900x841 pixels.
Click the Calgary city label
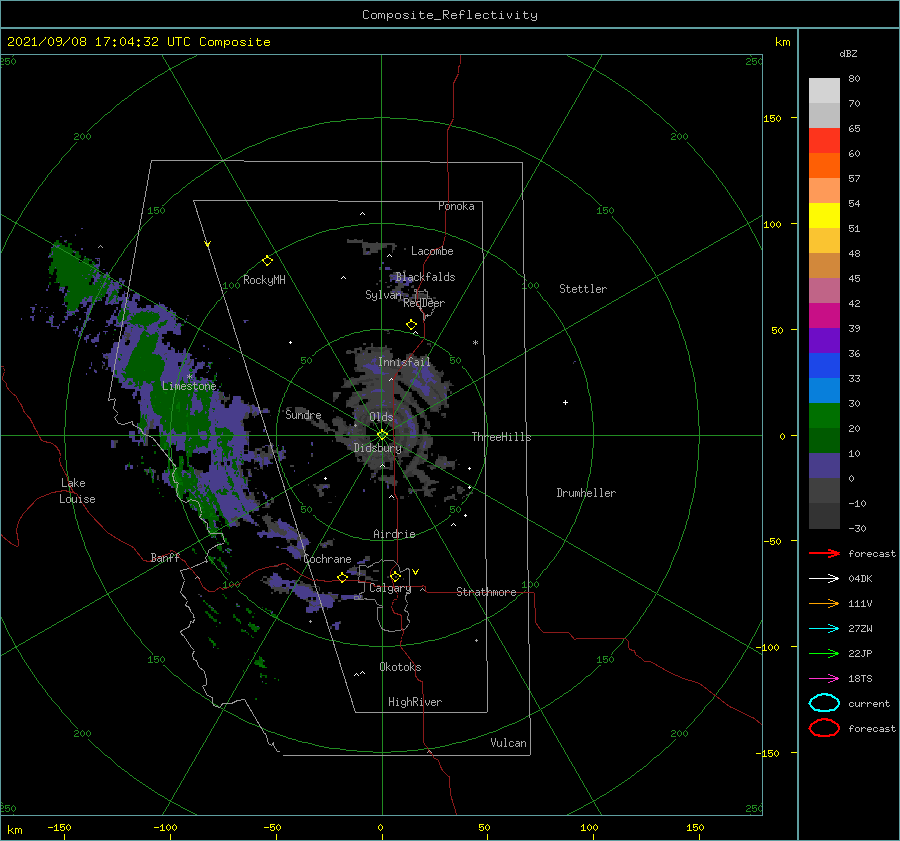(390, 588)
